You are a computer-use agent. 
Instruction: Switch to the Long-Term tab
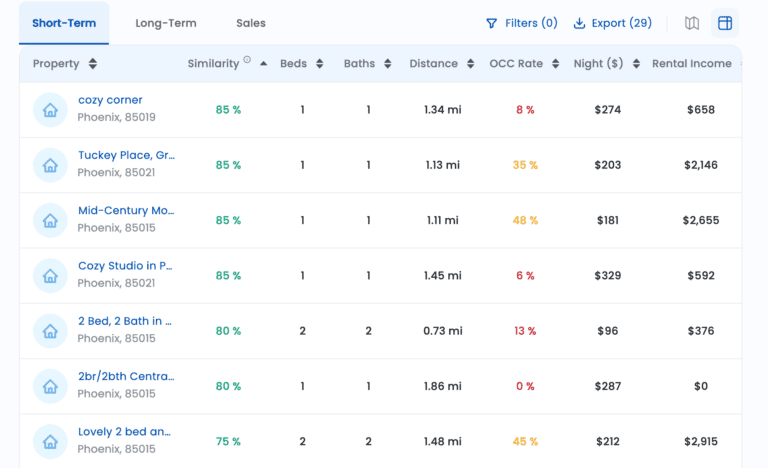click(166, 23)
